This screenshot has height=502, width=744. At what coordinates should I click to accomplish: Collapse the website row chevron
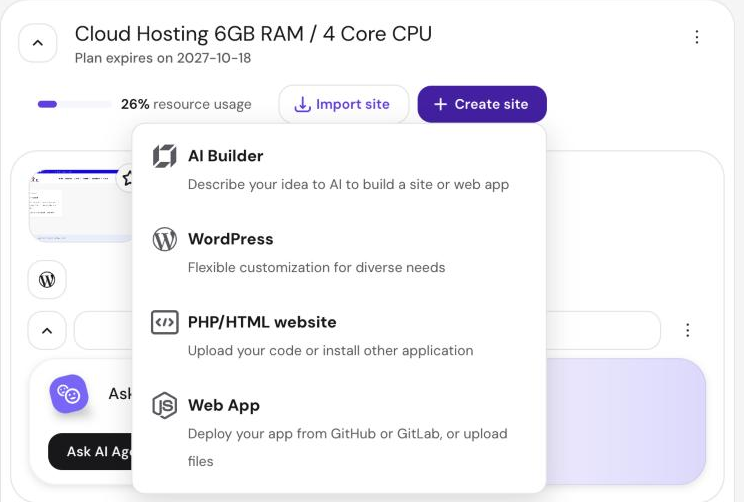point(47,331)
